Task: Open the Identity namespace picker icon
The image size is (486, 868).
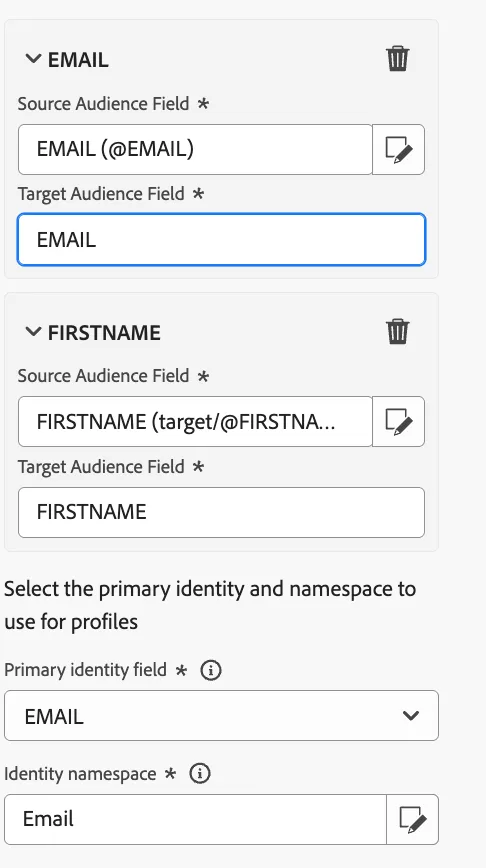Action: click(412, 820)
